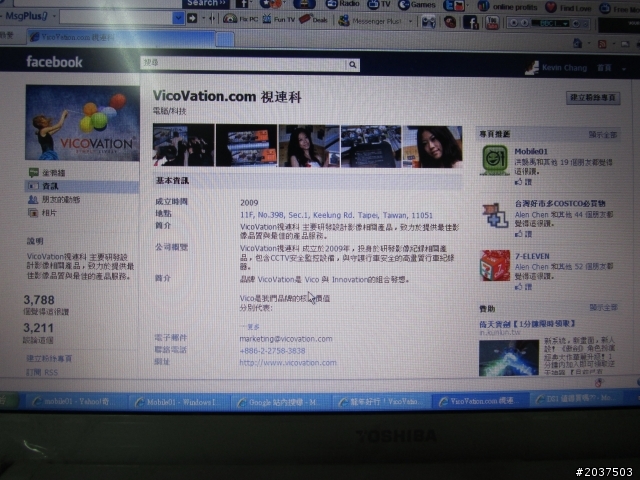Open the account dropdown arrow in header
This screenshot has width=640, height=480.
tap(624, 69)
